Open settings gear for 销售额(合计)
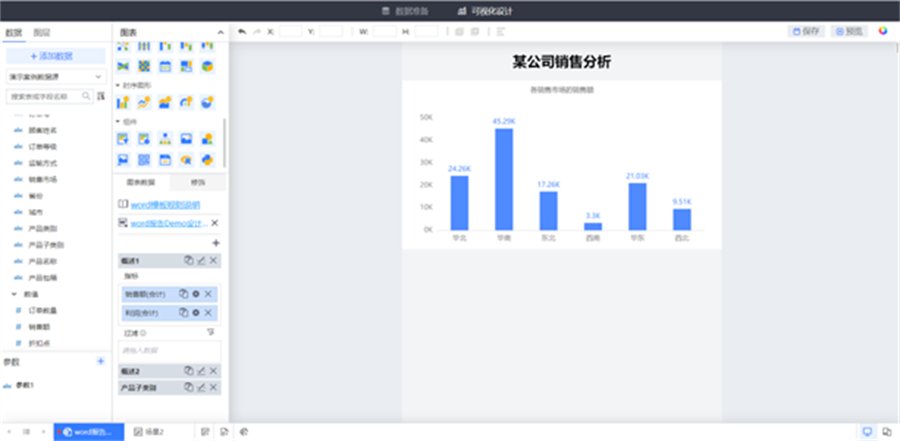The width and height of the screenshot is (900, 441). 196,294
